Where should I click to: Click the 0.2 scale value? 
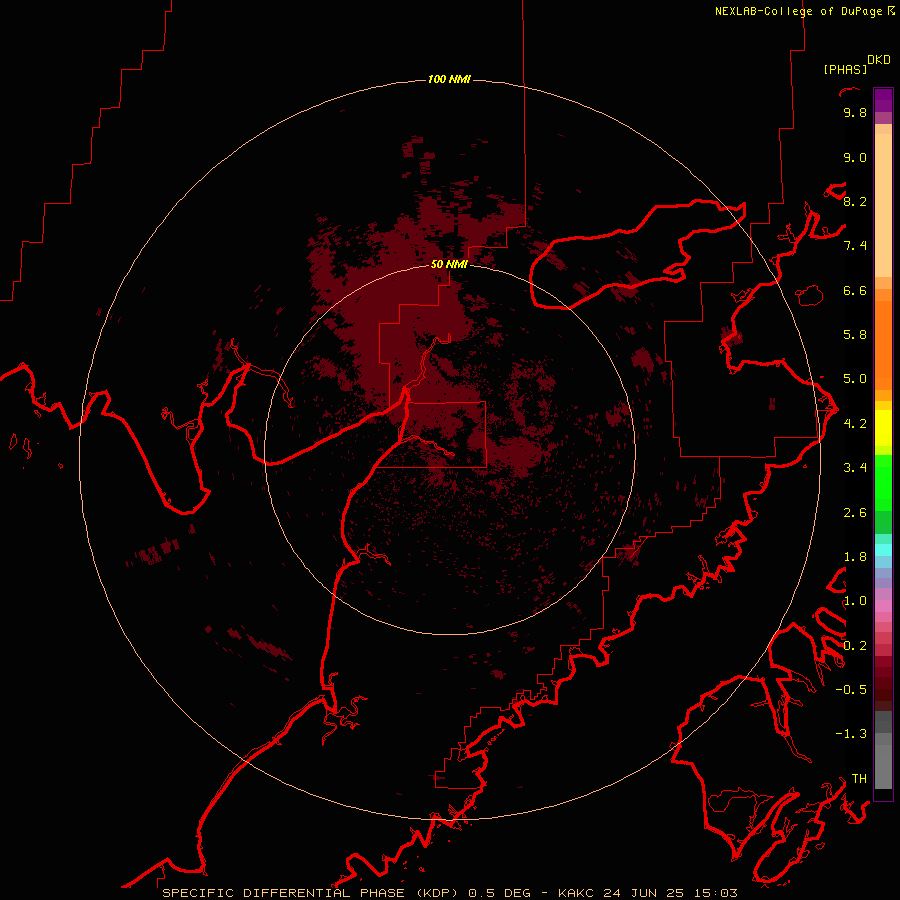pos(855,646)
